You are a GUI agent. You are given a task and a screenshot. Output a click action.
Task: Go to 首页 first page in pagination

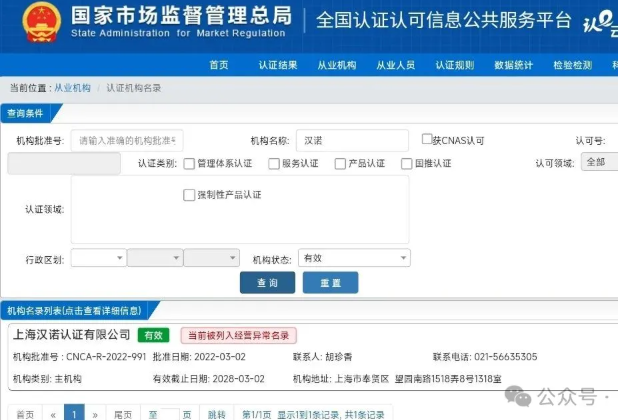coord(25,414)
